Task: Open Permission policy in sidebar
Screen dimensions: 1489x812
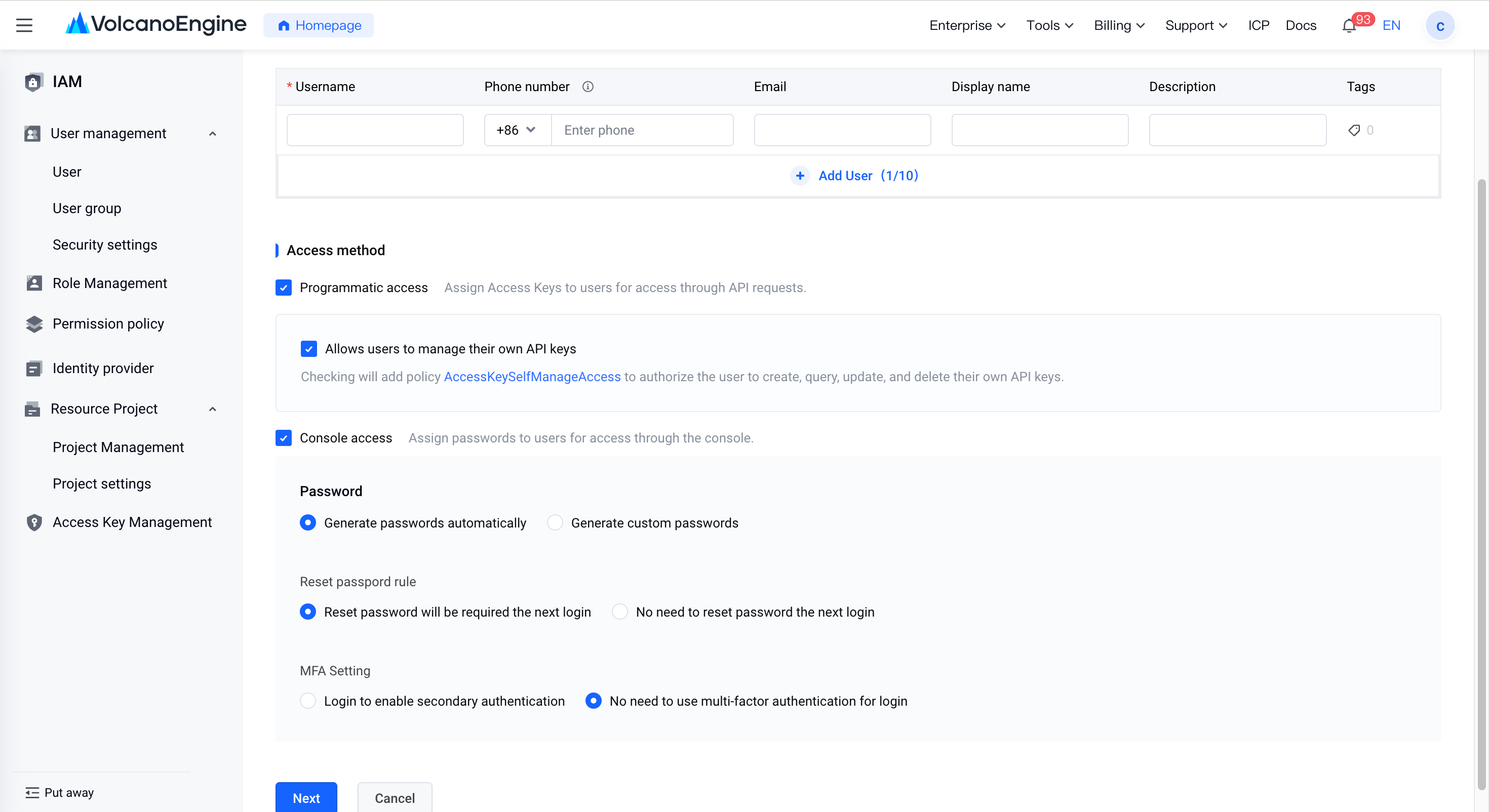Action: [108, 323]
